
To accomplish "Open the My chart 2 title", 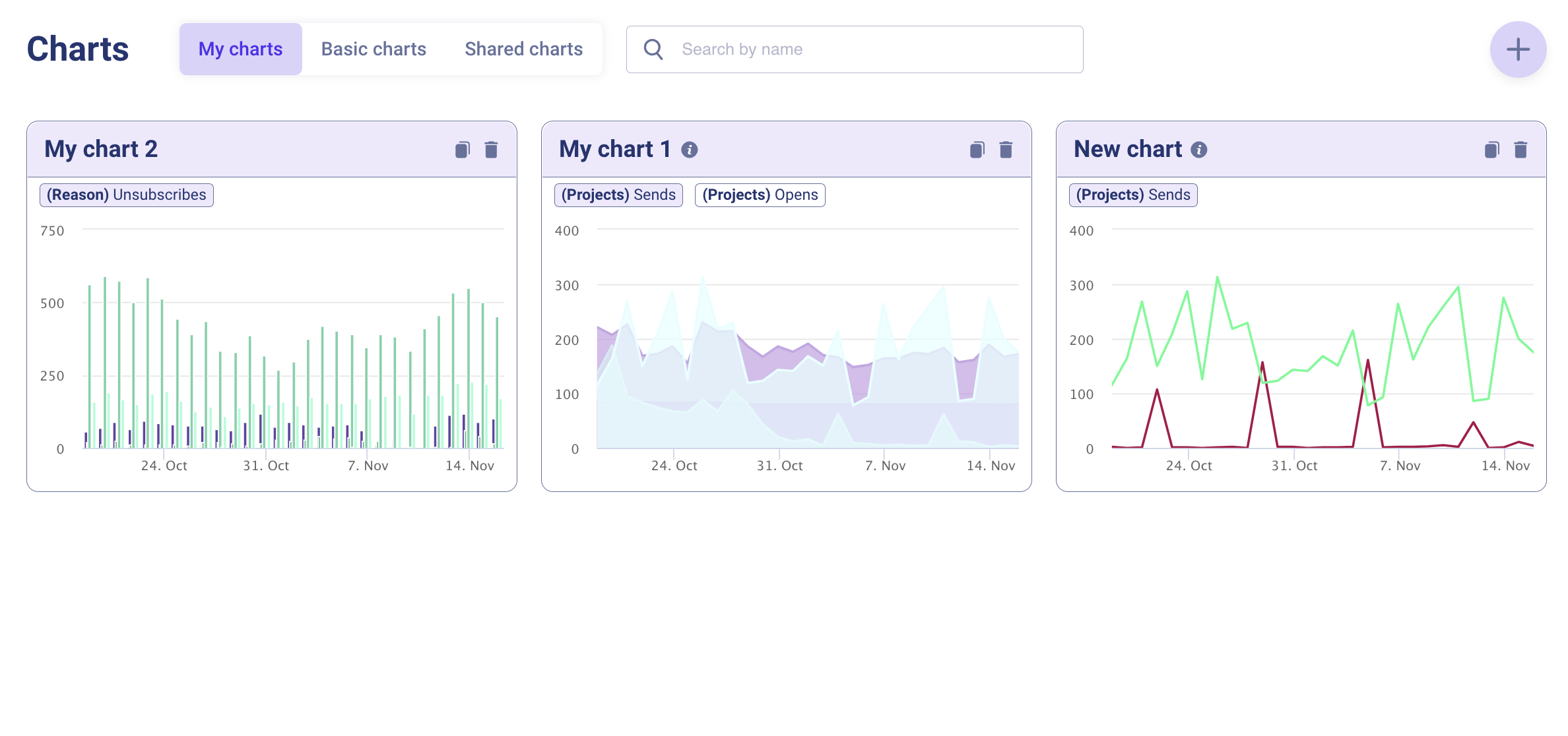I will click(x=101, y=149).
